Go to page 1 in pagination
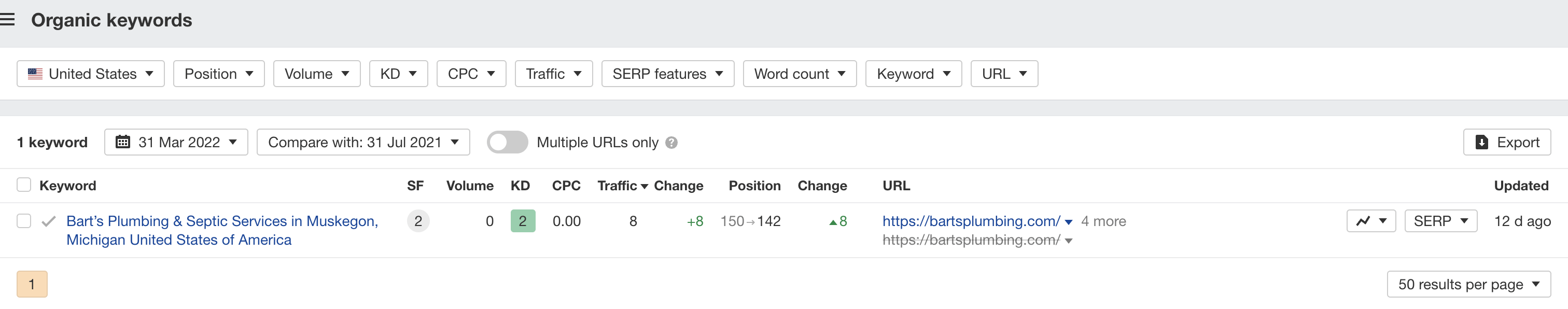 click(32, 284)
